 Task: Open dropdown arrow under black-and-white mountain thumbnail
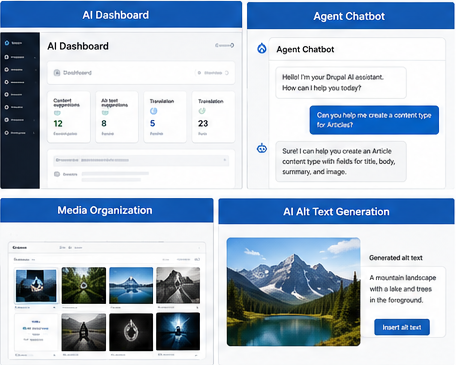[x=197, y=307]
